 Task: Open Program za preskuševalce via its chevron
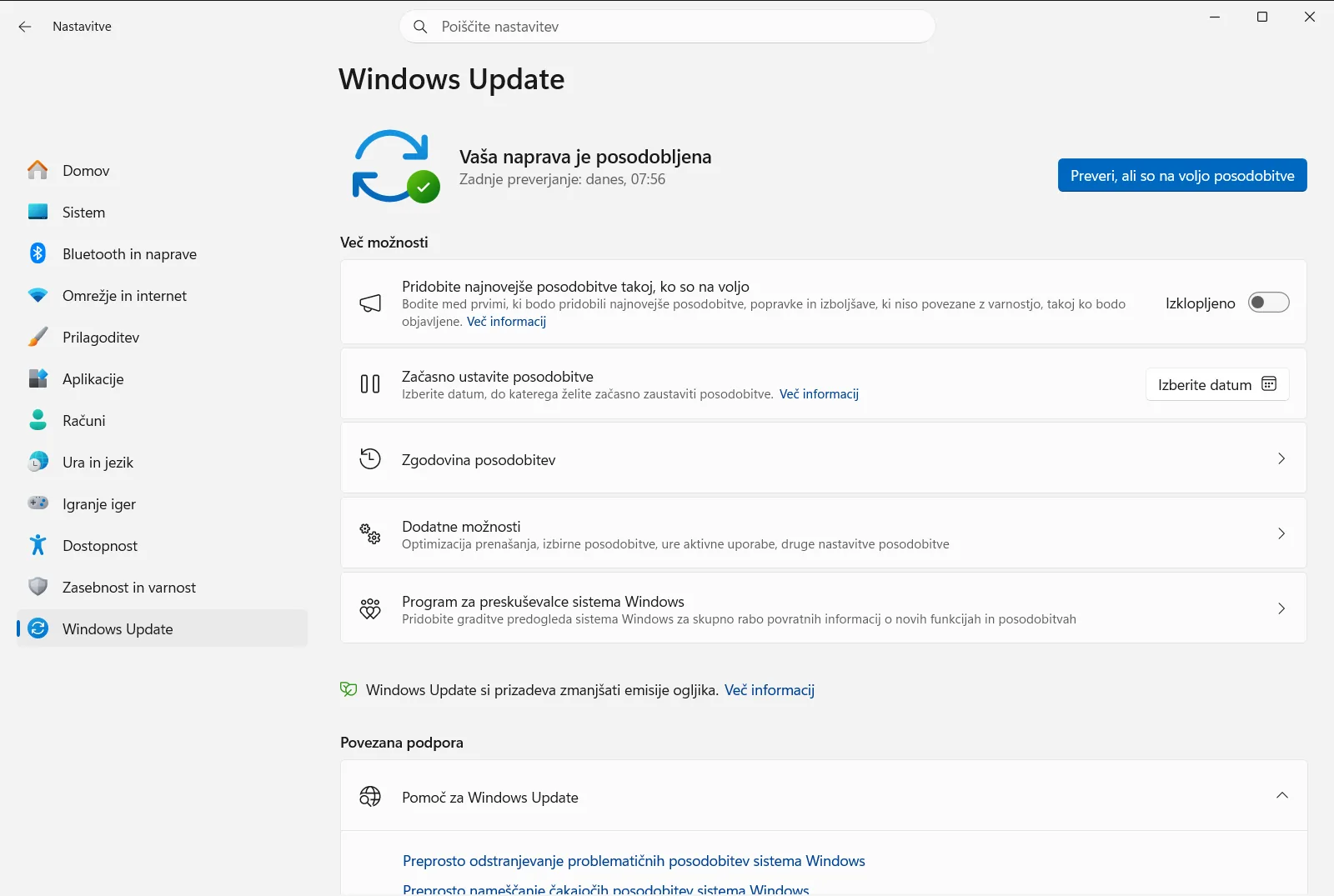point(1281,608)
